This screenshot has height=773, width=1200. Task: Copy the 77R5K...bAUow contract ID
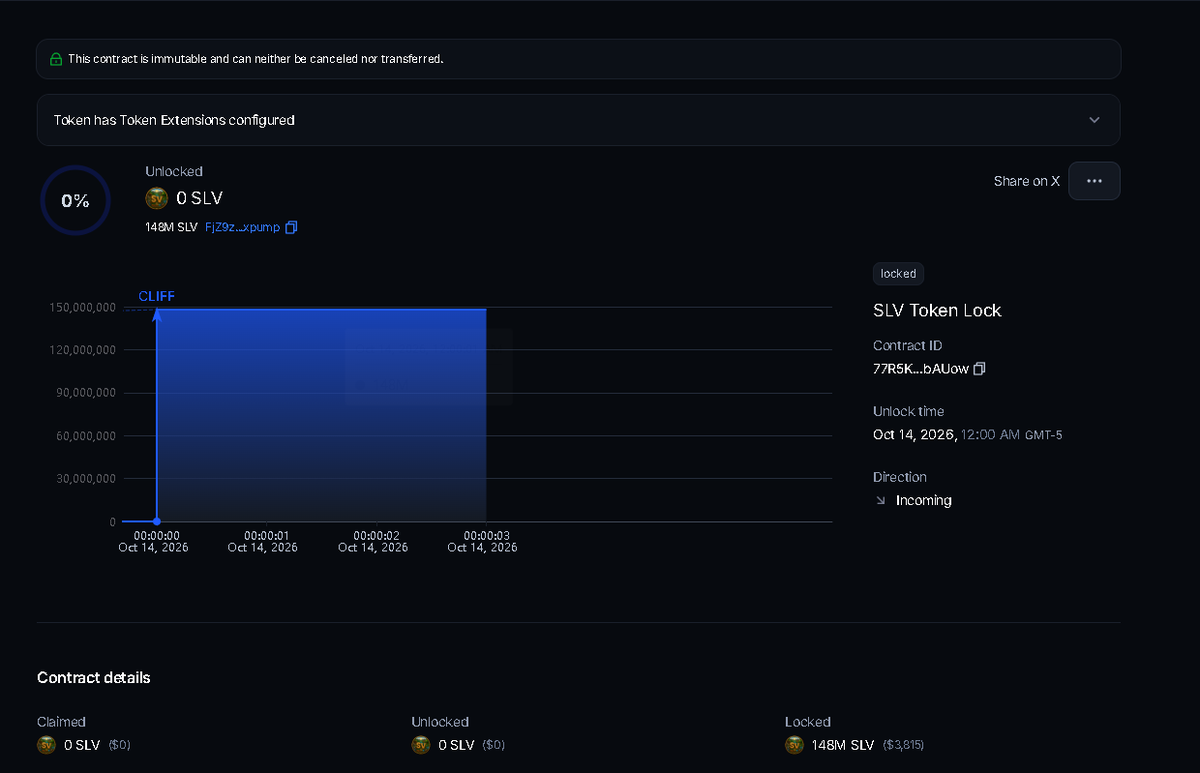tap(980, 369)
